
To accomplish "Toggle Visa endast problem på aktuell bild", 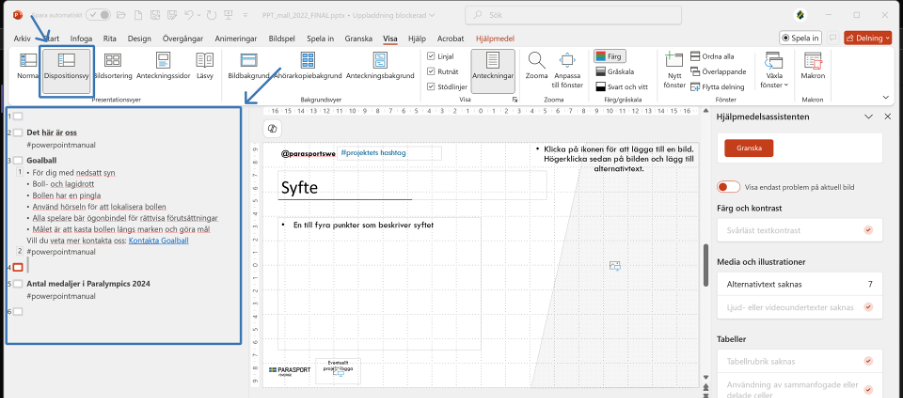I will pos(729,187).
